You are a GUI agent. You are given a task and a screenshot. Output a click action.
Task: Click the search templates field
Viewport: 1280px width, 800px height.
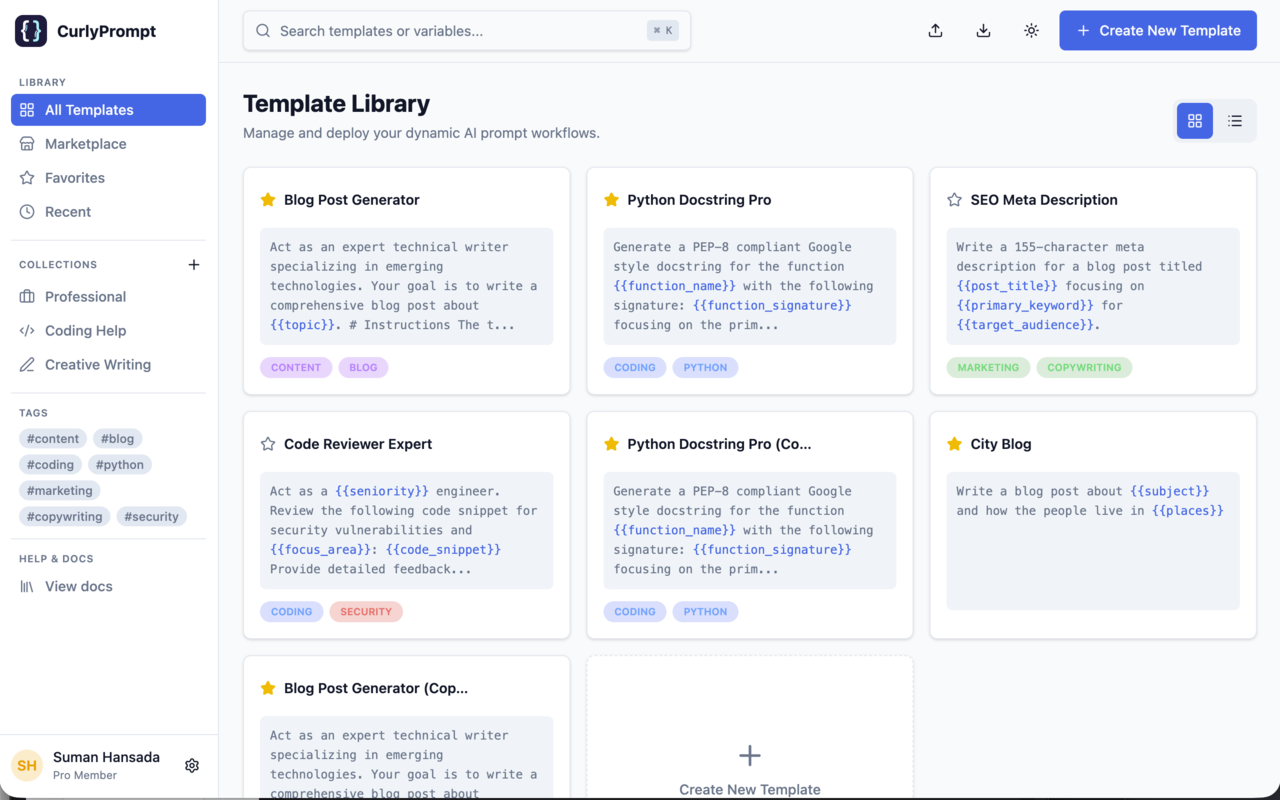[466, 30]
